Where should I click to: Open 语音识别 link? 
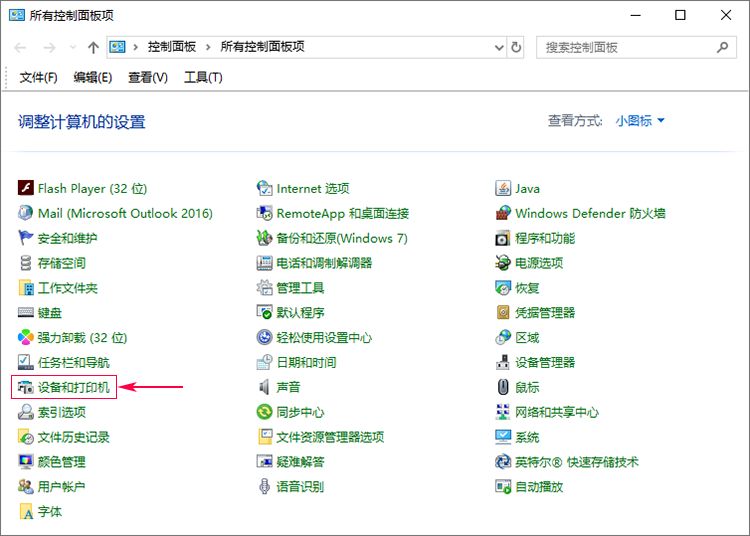300,486
